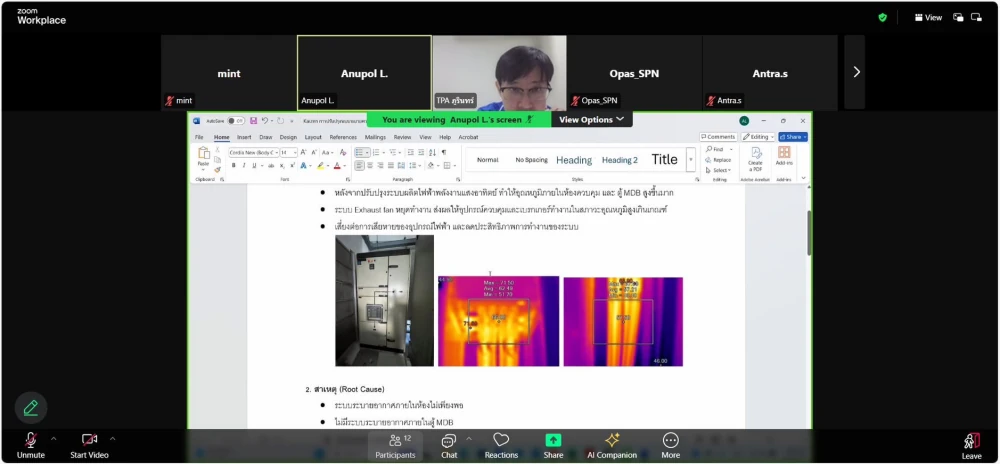Click the Zoom Share screen button
This screenshot has height=464, width=1000.
(553, 446)
